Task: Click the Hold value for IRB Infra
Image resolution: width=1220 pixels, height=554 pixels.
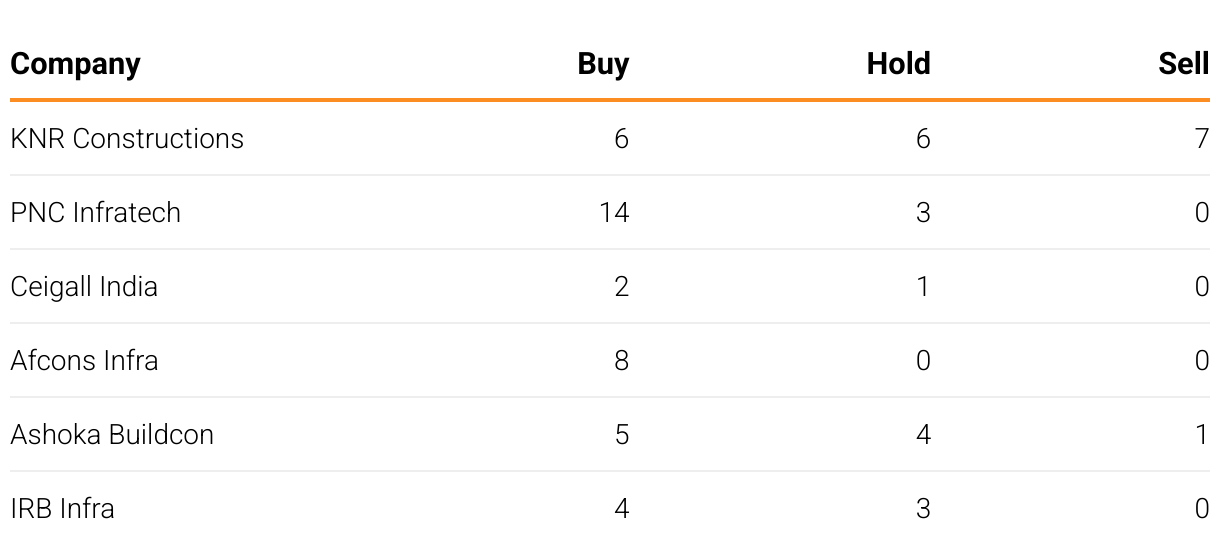Action: coord(923,508)
